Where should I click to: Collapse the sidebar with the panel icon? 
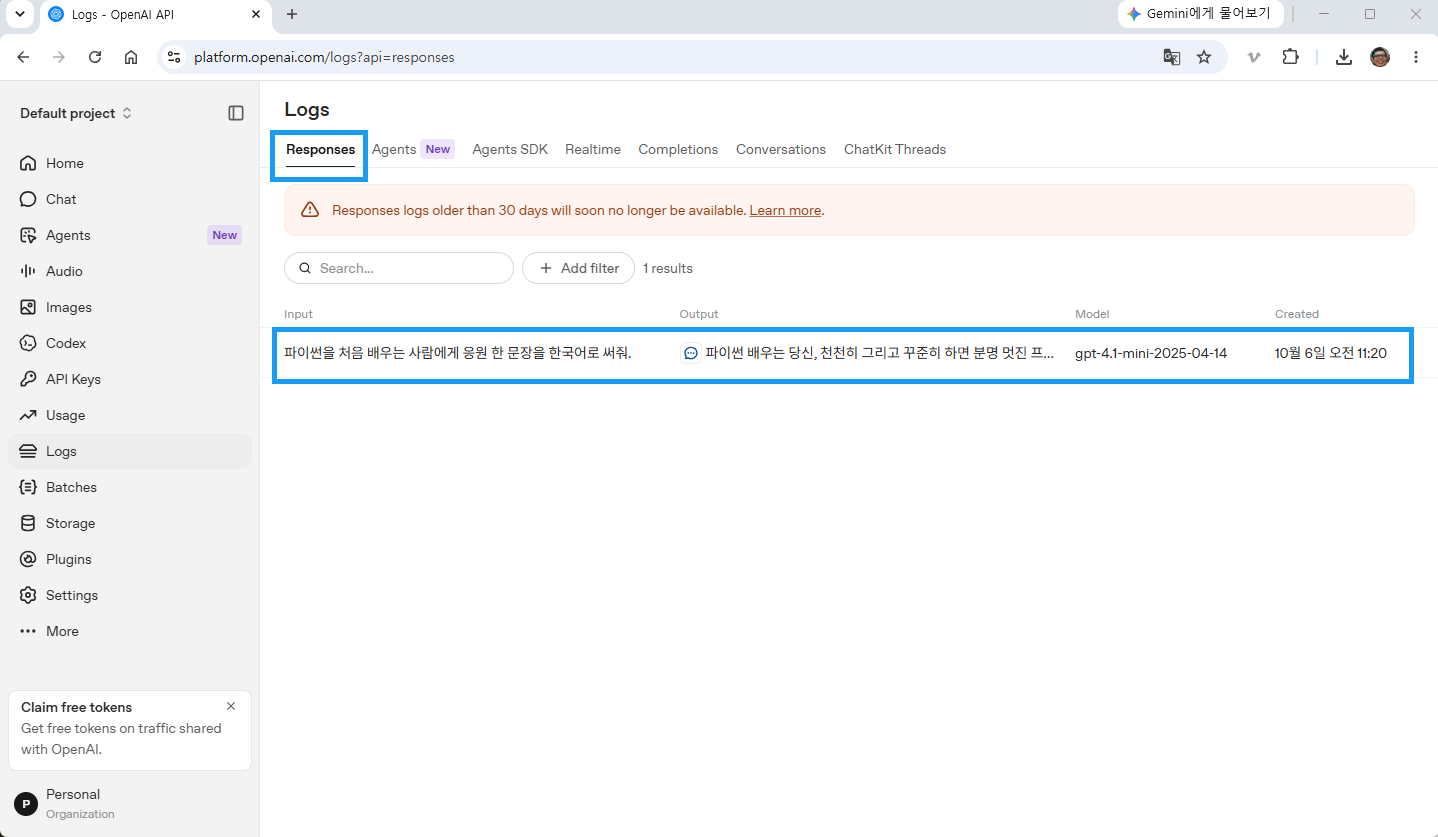point(236,113)
